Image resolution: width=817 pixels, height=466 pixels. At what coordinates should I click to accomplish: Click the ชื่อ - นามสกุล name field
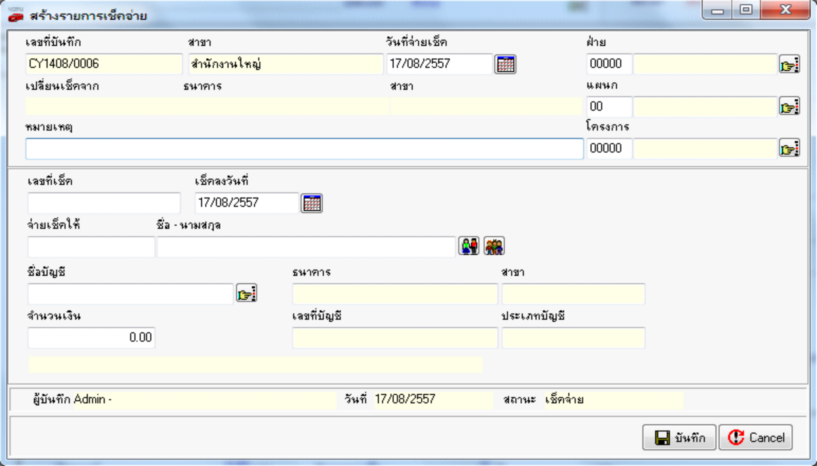click(x=306, y=247)
